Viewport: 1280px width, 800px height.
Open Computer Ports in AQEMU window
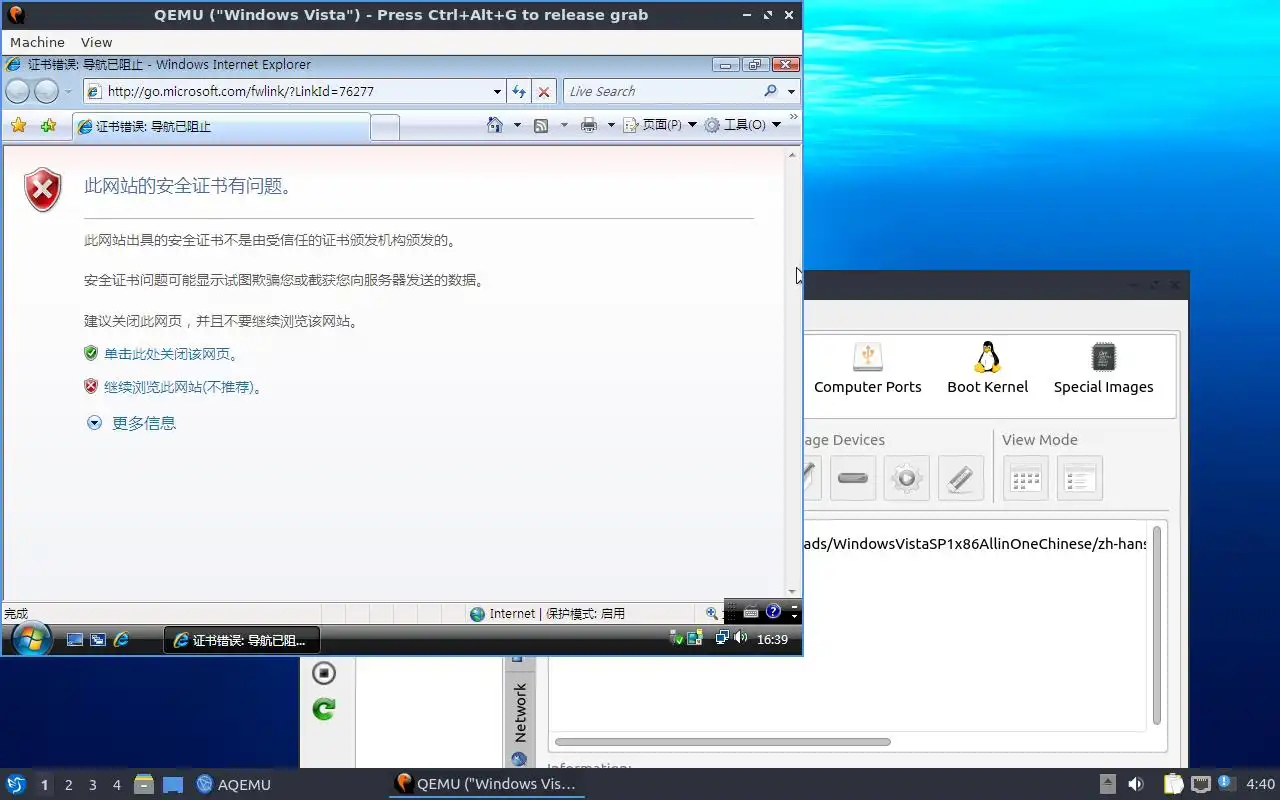(868, 368)
